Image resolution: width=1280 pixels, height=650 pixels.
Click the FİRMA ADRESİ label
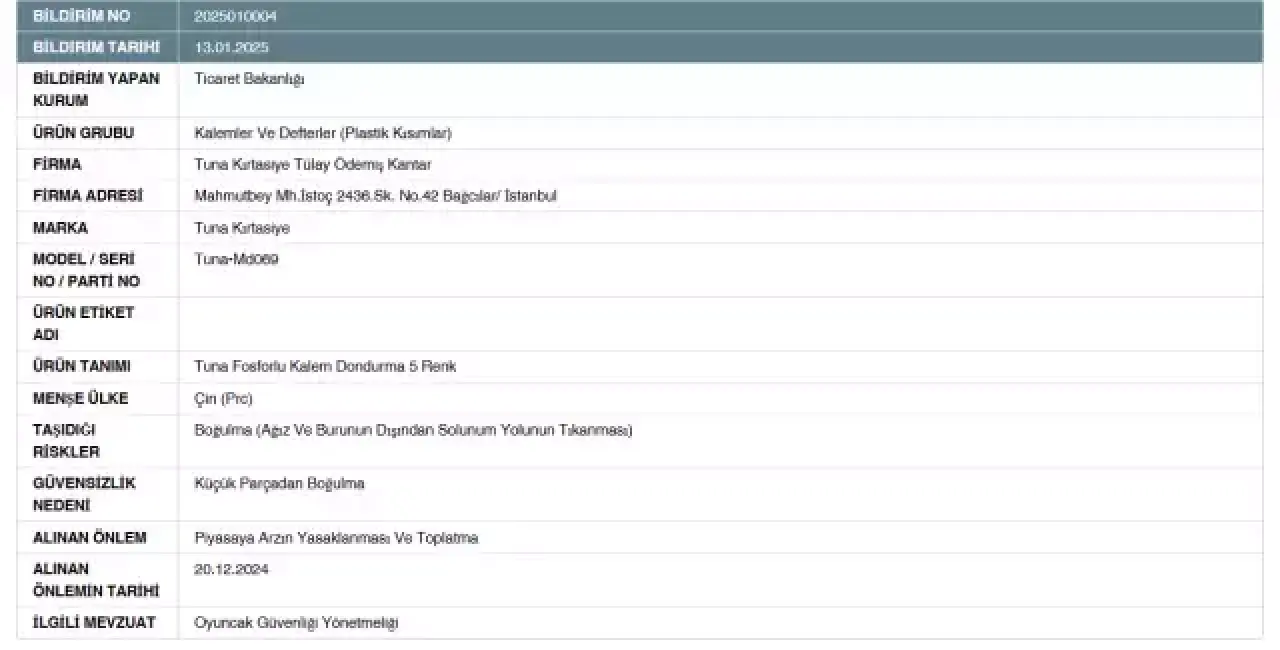88,196
